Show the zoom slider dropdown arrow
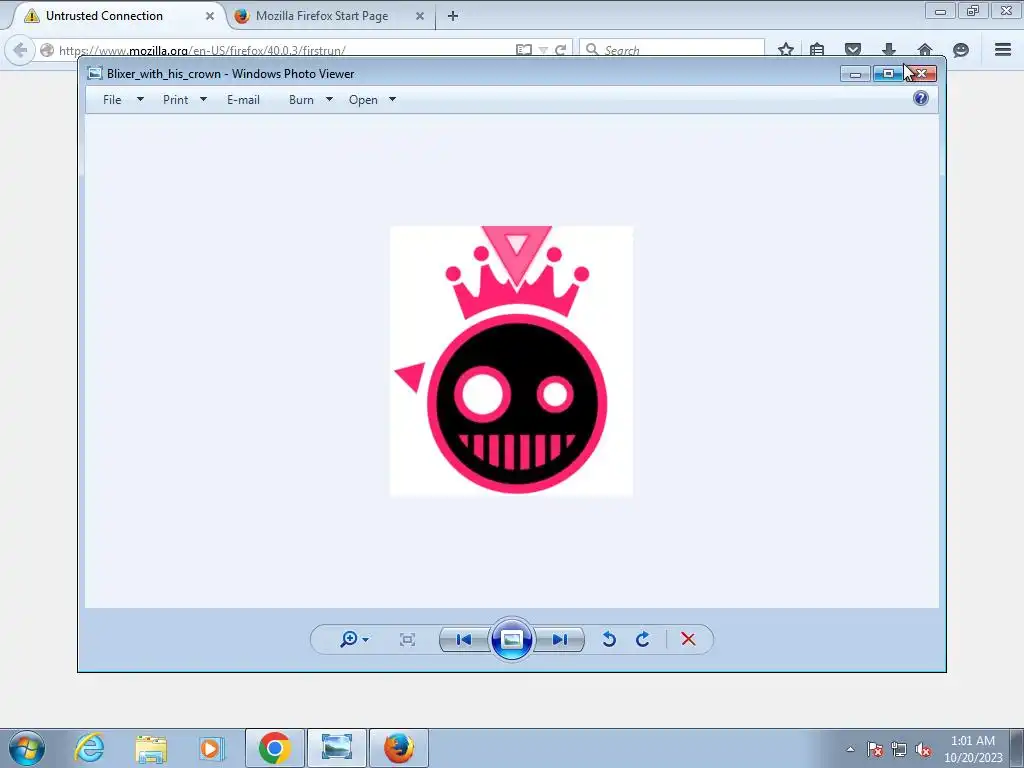Screen dimensions: 1024x768 pyautogui.click(x=366, y=639)
